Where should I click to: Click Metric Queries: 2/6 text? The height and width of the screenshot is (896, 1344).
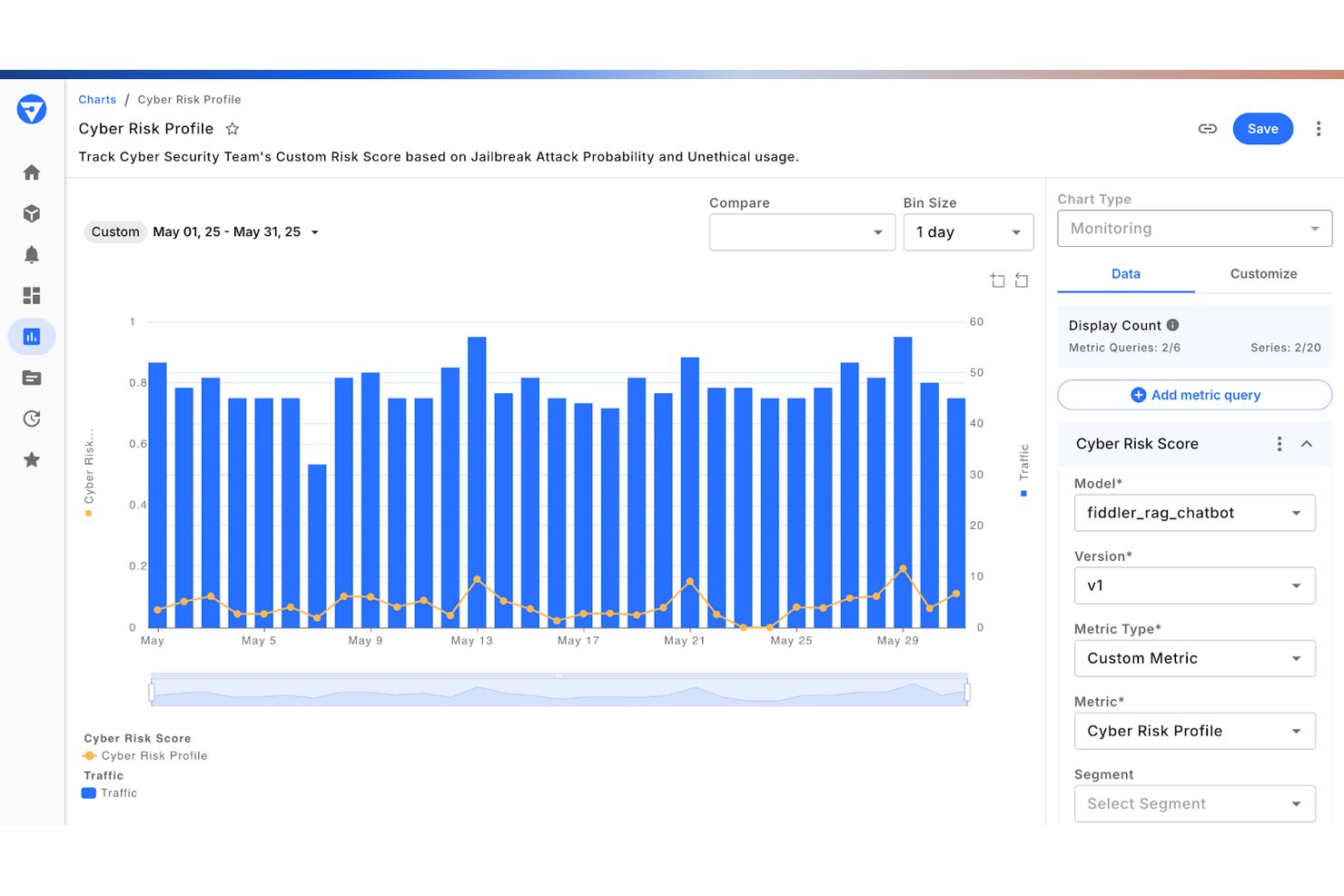(1124, 348)
